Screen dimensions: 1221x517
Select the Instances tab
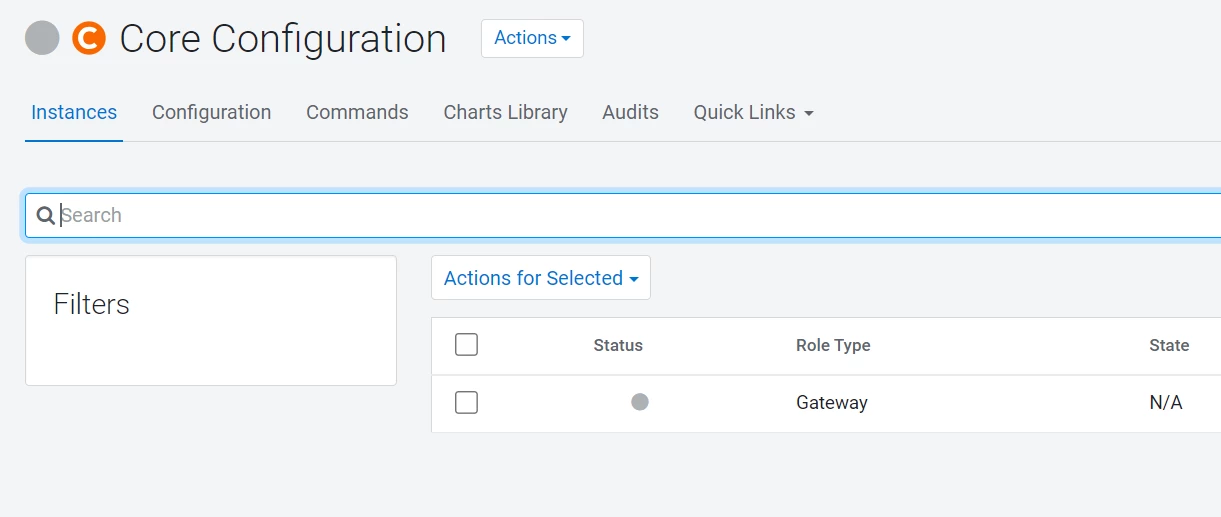click(74, 112)
